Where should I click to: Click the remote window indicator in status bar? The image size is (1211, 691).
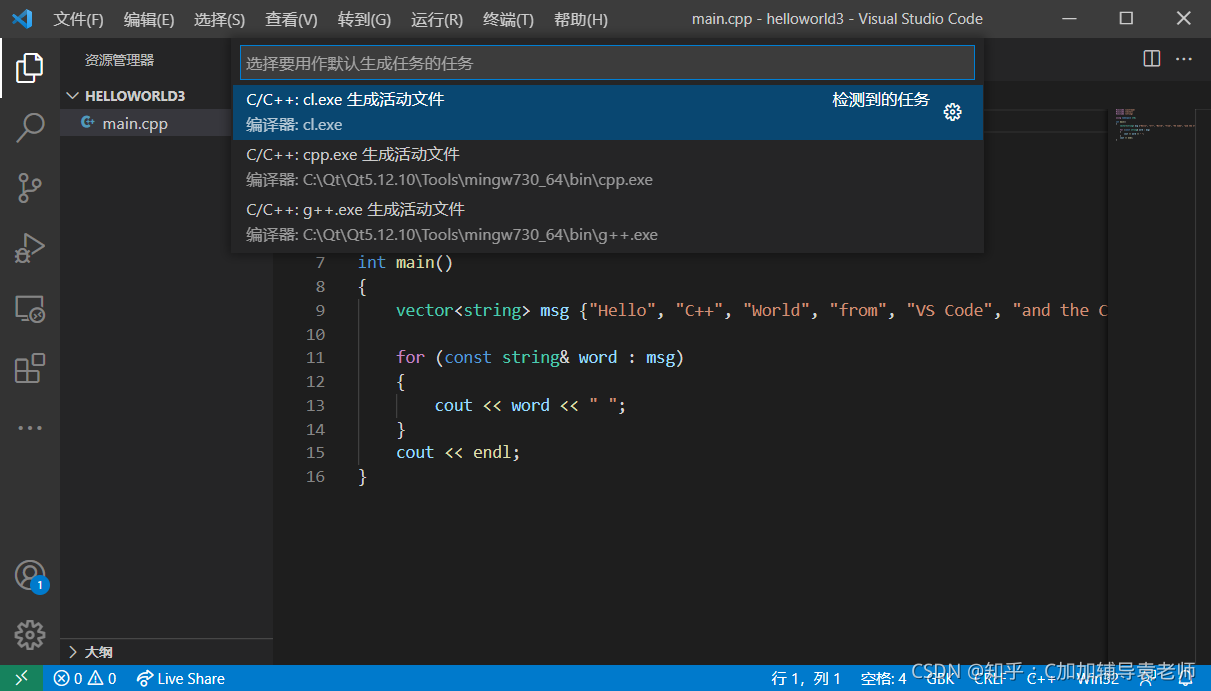click(x=22, y=678)
